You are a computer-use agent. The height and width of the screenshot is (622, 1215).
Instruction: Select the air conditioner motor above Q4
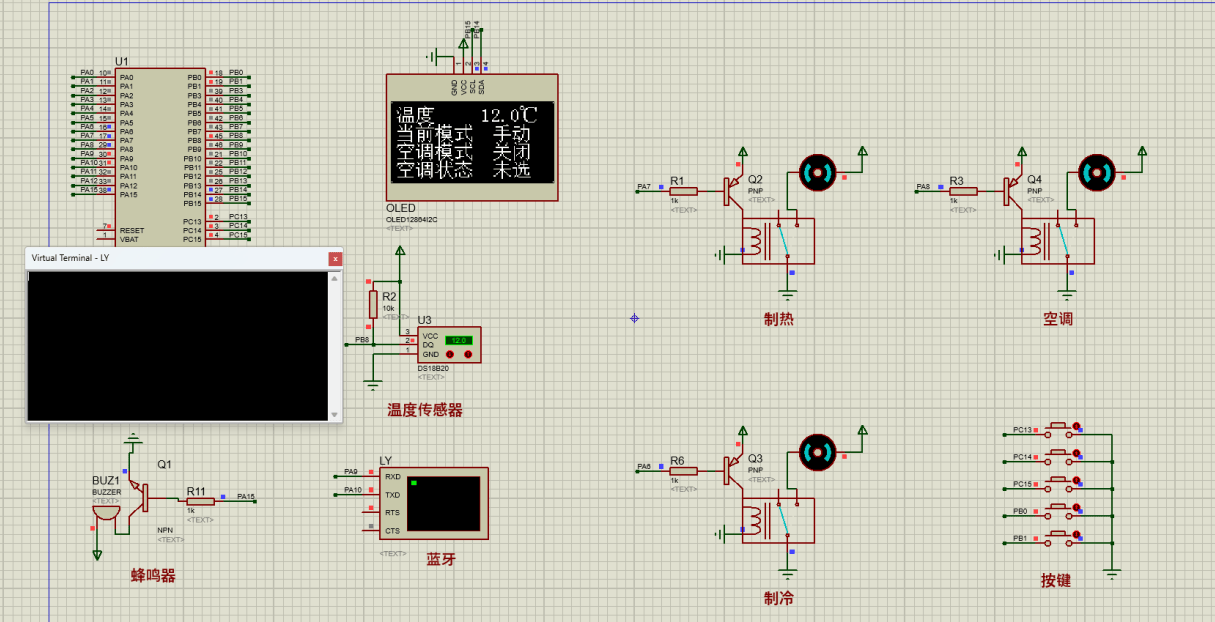[1096, 173]
